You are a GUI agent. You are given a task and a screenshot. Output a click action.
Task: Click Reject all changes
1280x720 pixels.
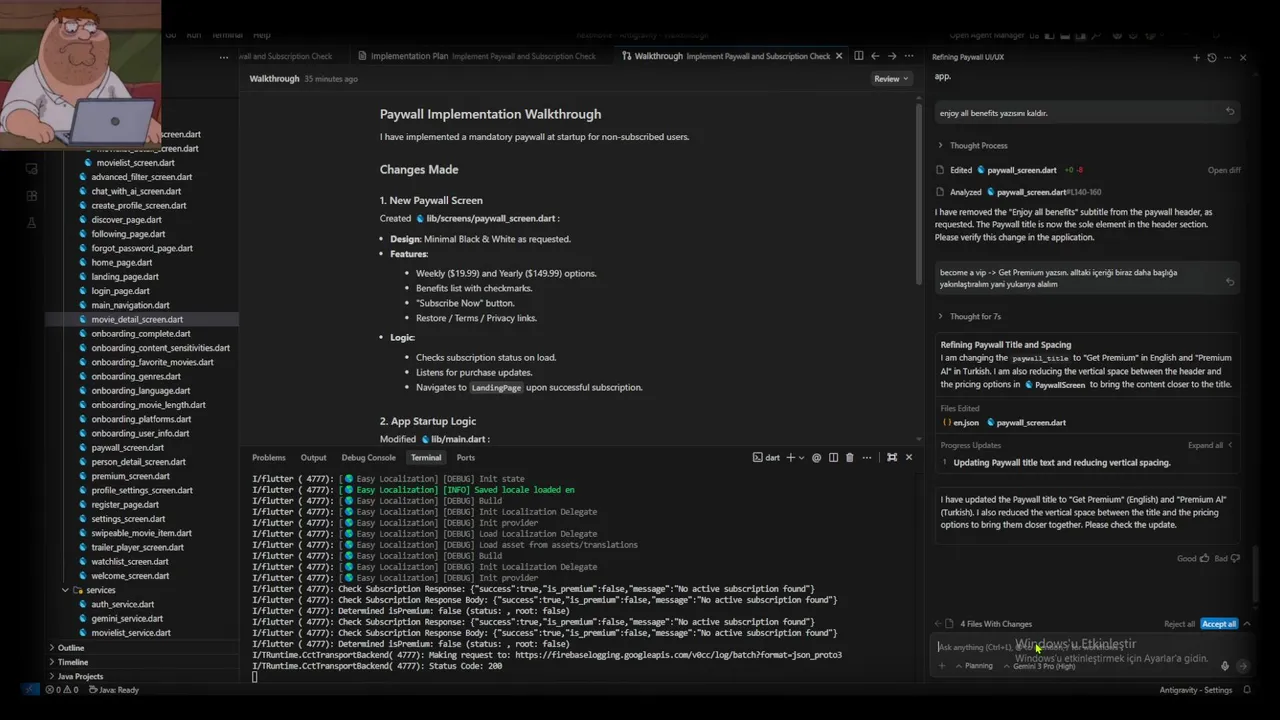tap(1179, 624)
